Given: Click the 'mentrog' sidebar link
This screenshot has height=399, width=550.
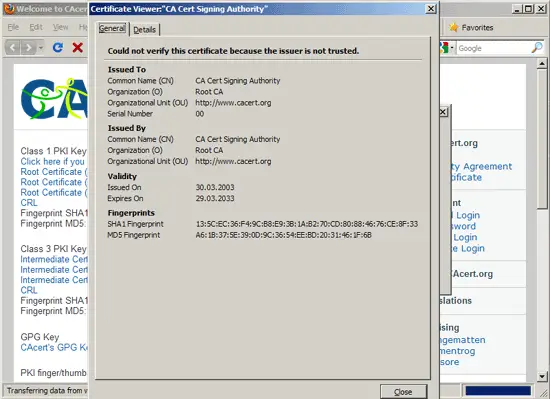Looking at the screenshot, I should pos(458,351).
